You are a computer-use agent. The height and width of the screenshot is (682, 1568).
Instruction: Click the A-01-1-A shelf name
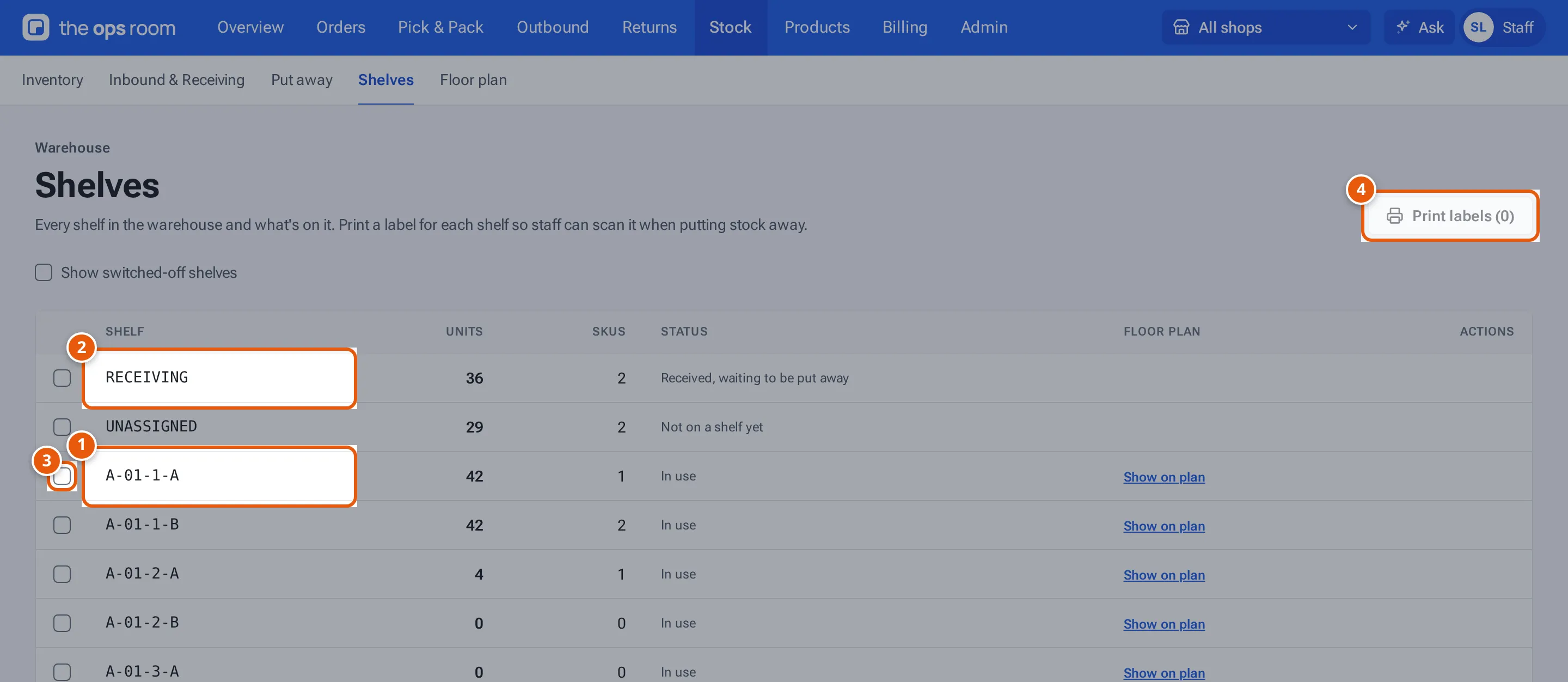(143, 476)
